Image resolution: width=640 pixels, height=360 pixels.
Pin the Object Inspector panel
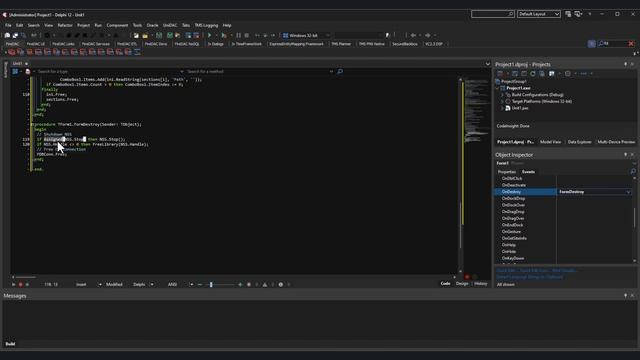pos(625,155)
